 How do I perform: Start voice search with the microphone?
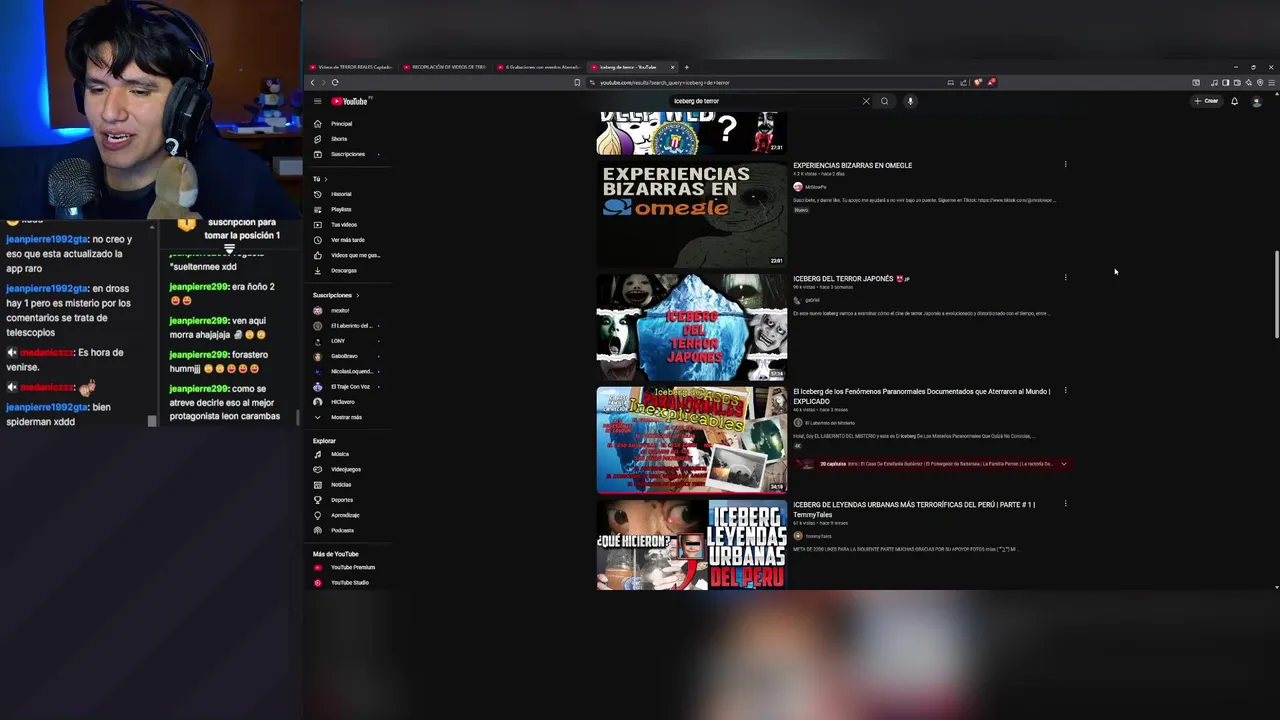tap(910, 101)
